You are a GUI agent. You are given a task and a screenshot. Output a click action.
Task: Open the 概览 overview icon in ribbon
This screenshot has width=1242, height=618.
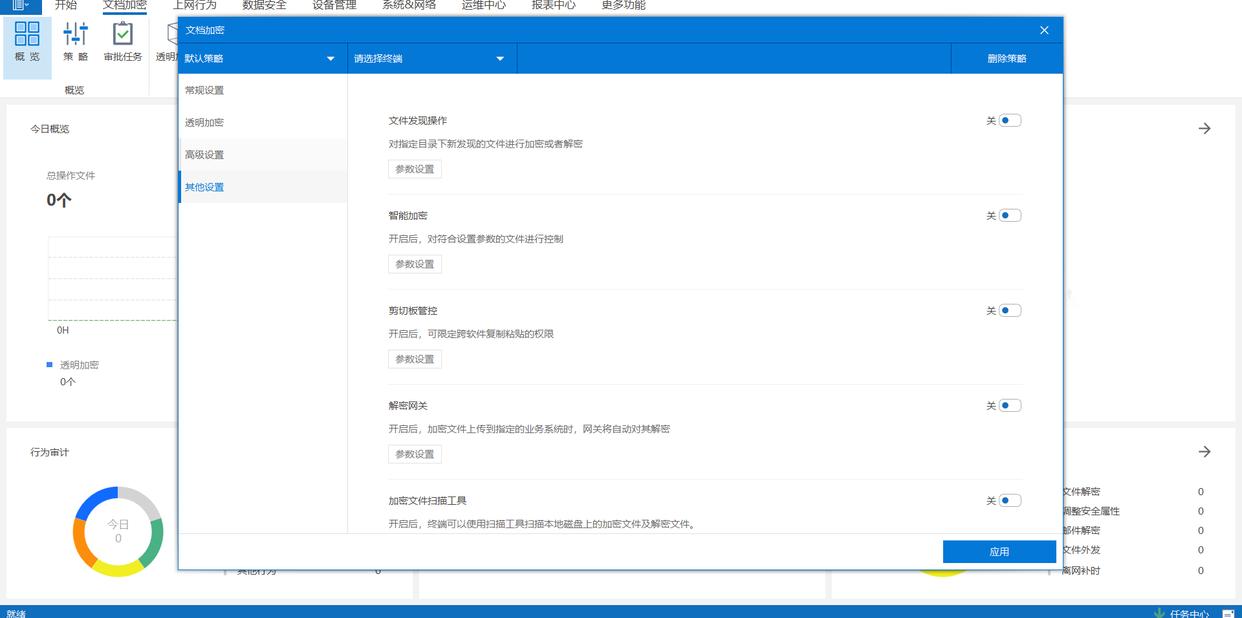click(27, 41)
